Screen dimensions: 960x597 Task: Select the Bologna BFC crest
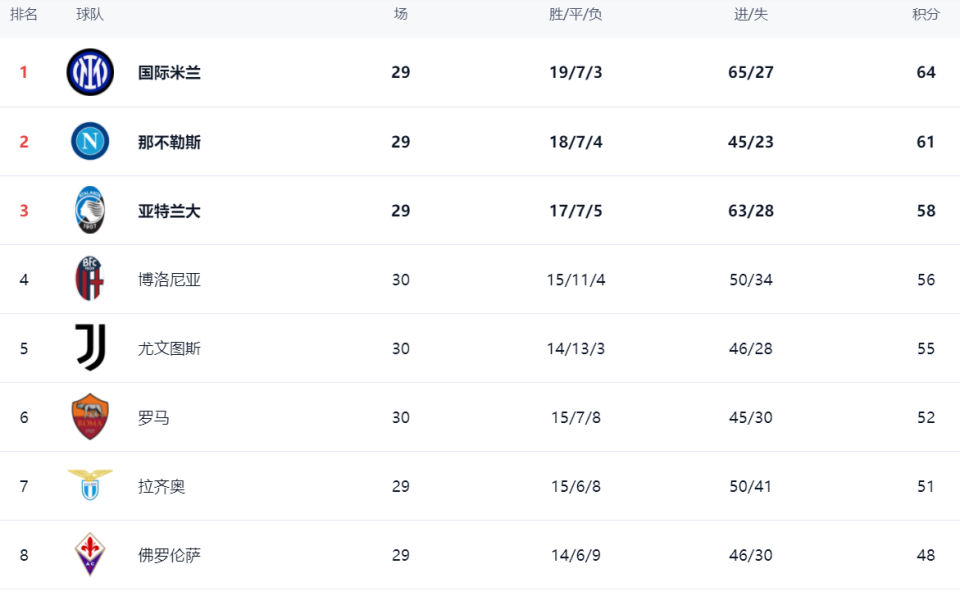tap(89, 279)
